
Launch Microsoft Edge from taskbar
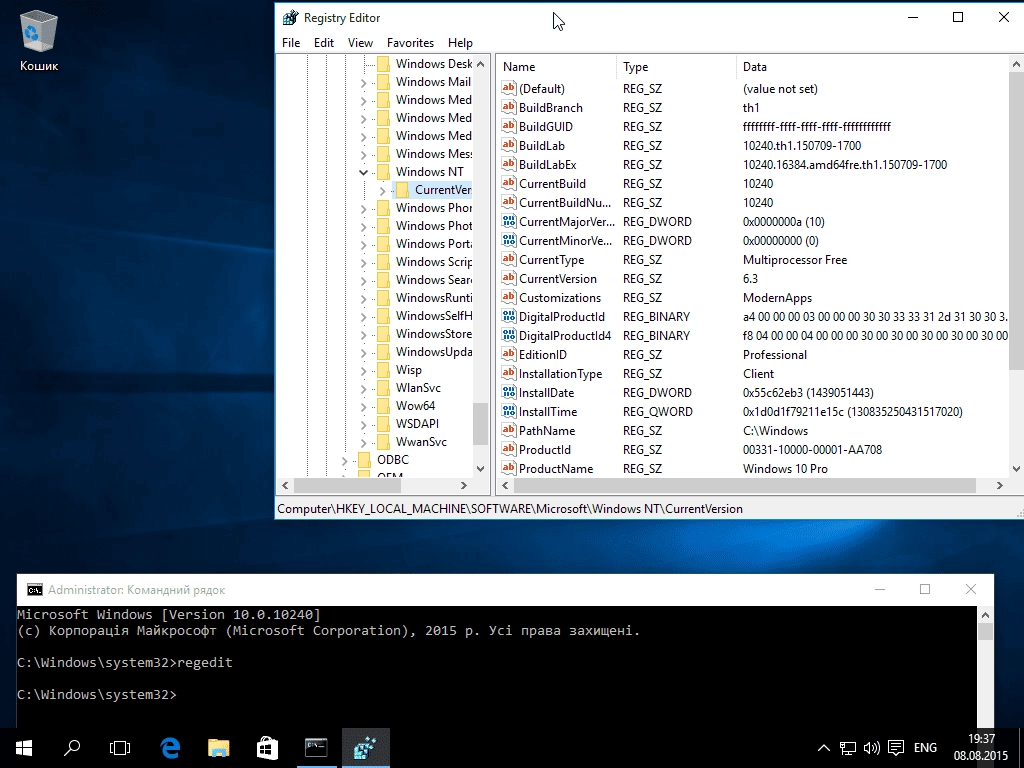(170, 748)
